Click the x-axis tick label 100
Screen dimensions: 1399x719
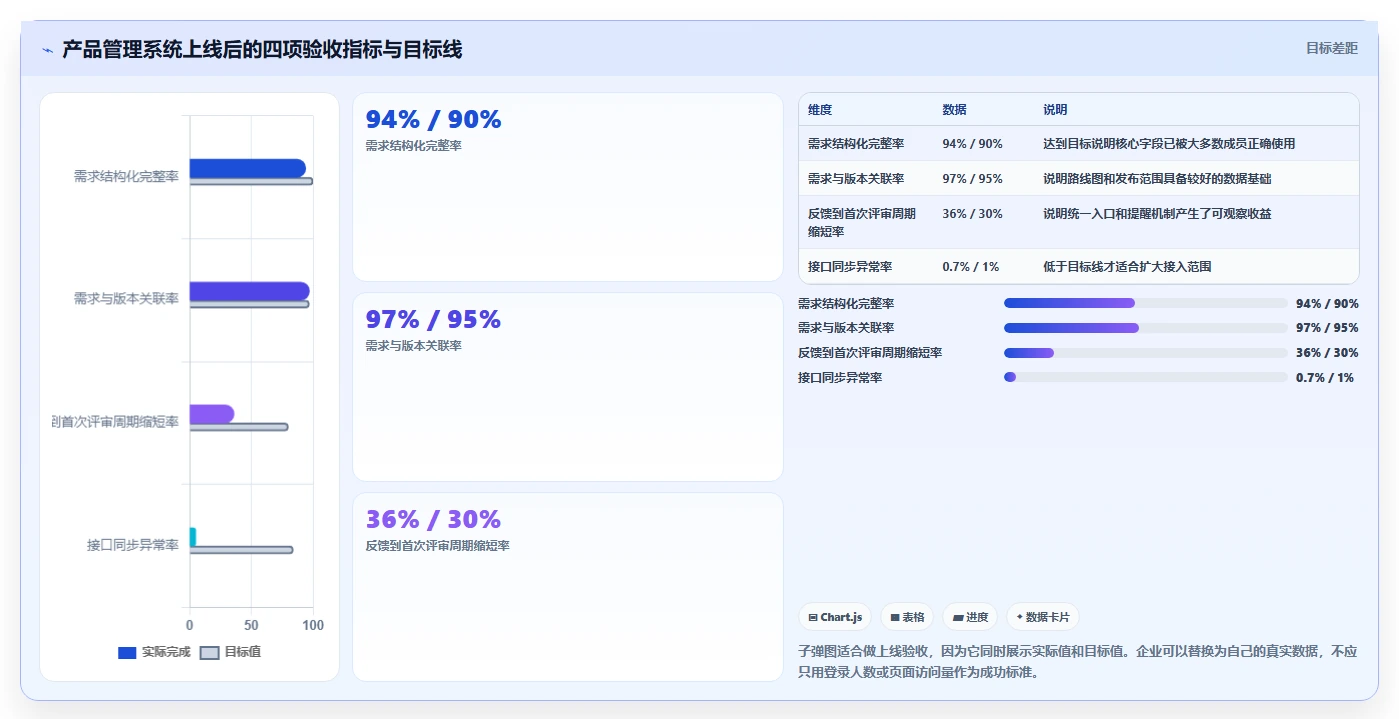(313, 625)
